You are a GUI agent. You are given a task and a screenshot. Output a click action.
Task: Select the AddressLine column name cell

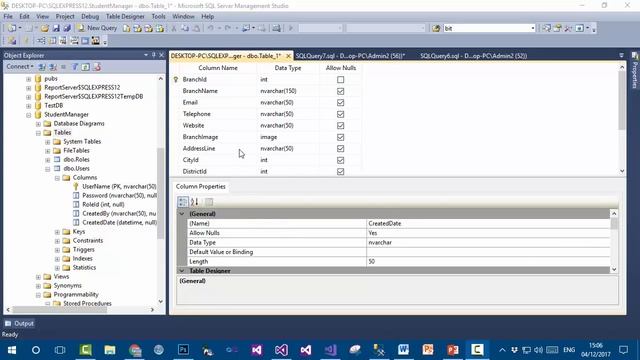point(219,149)
